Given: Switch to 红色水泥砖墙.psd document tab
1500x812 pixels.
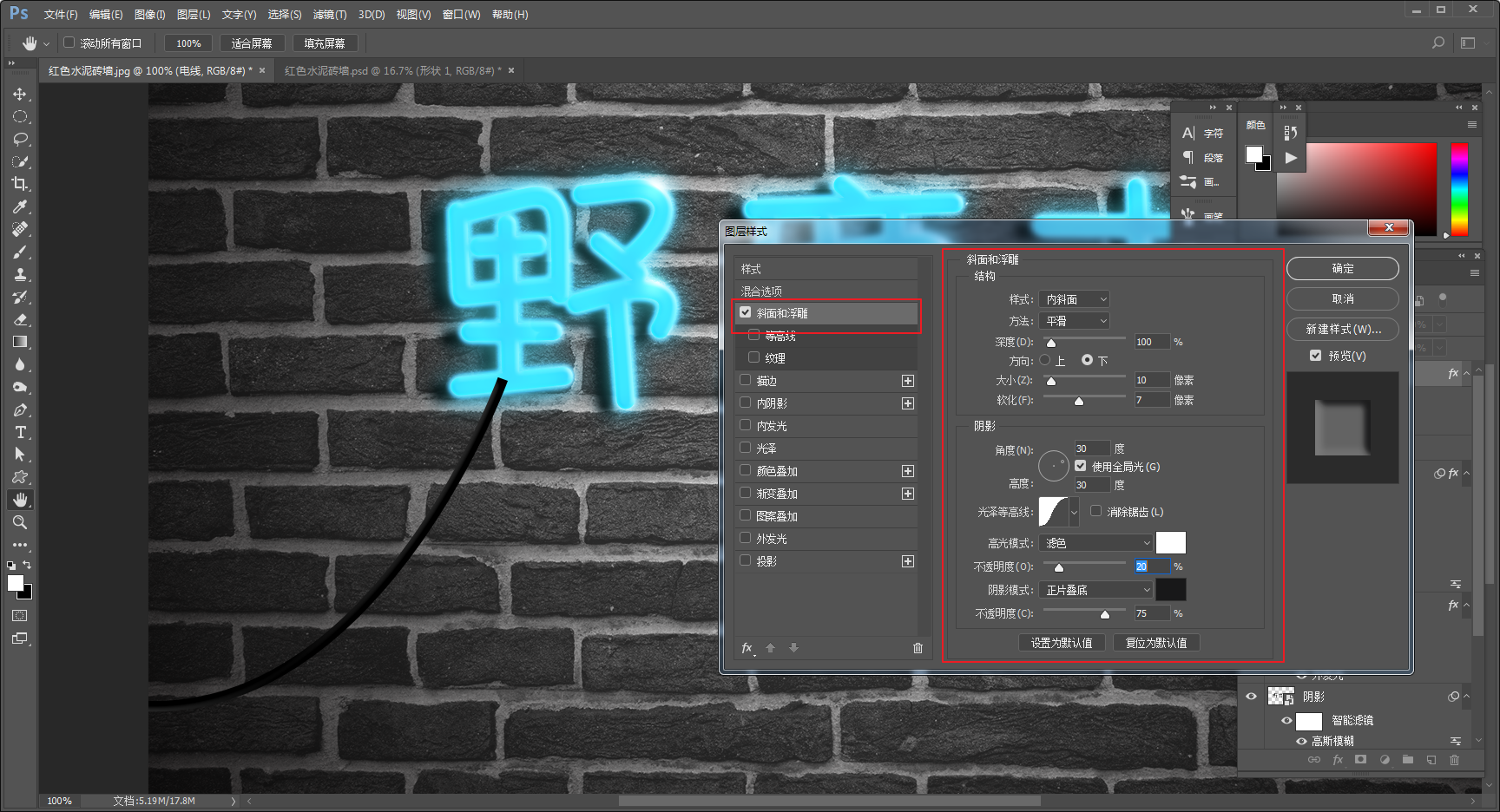Looking at the screenshot, I should 393,71.
